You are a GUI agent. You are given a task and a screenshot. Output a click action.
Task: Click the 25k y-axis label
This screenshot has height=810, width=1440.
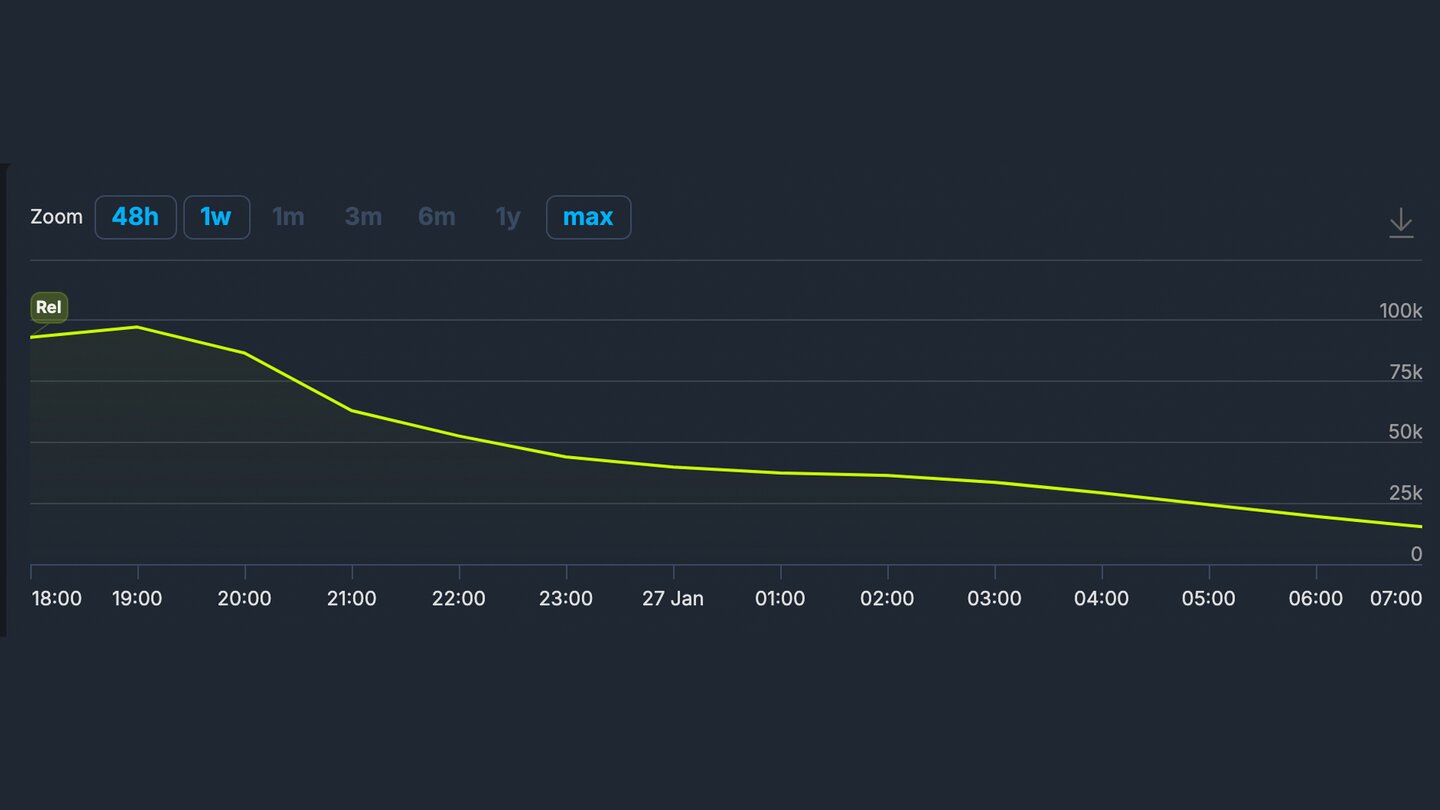click(1404, 493)
